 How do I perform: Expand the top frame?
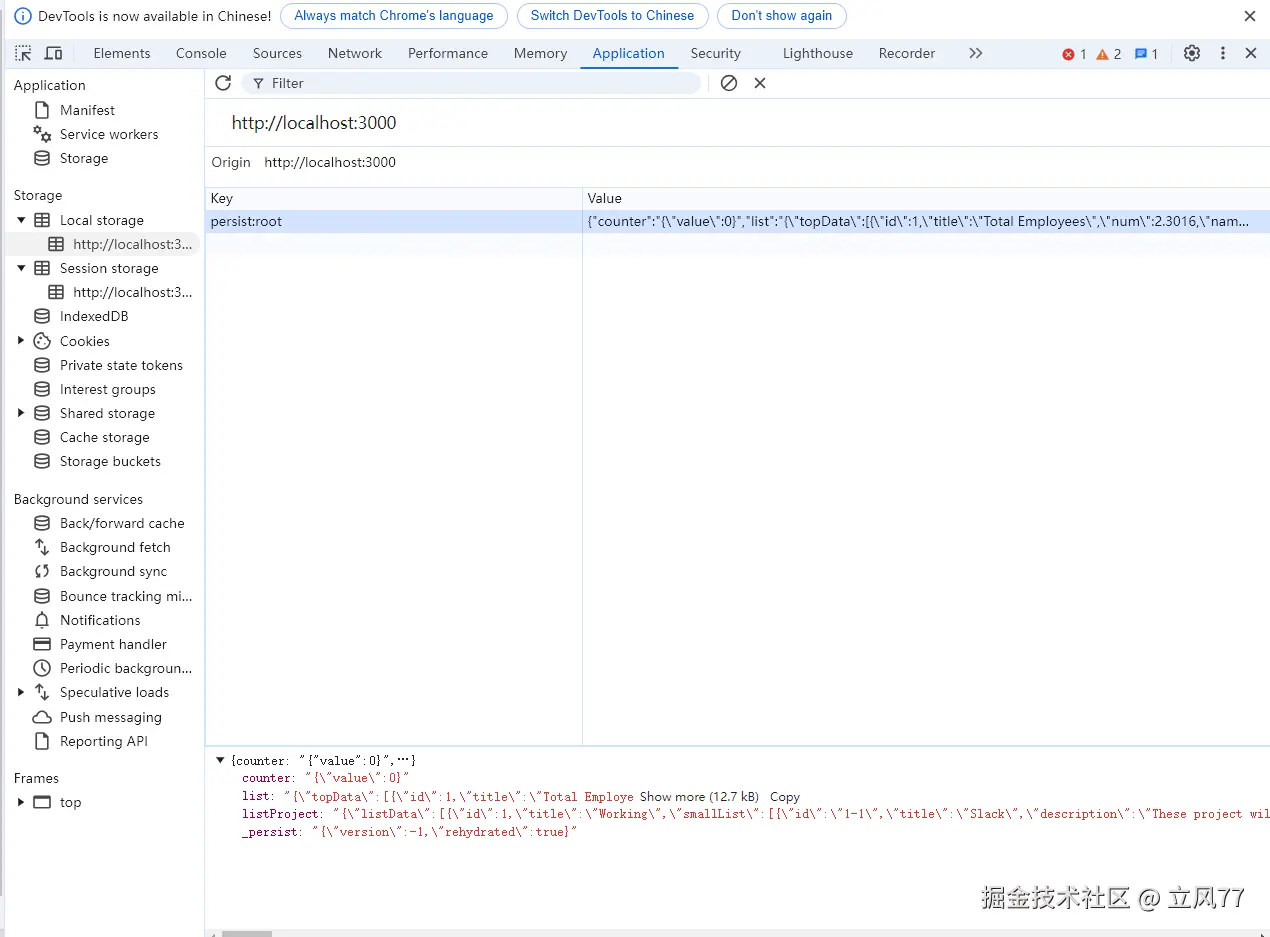[21, 802]
